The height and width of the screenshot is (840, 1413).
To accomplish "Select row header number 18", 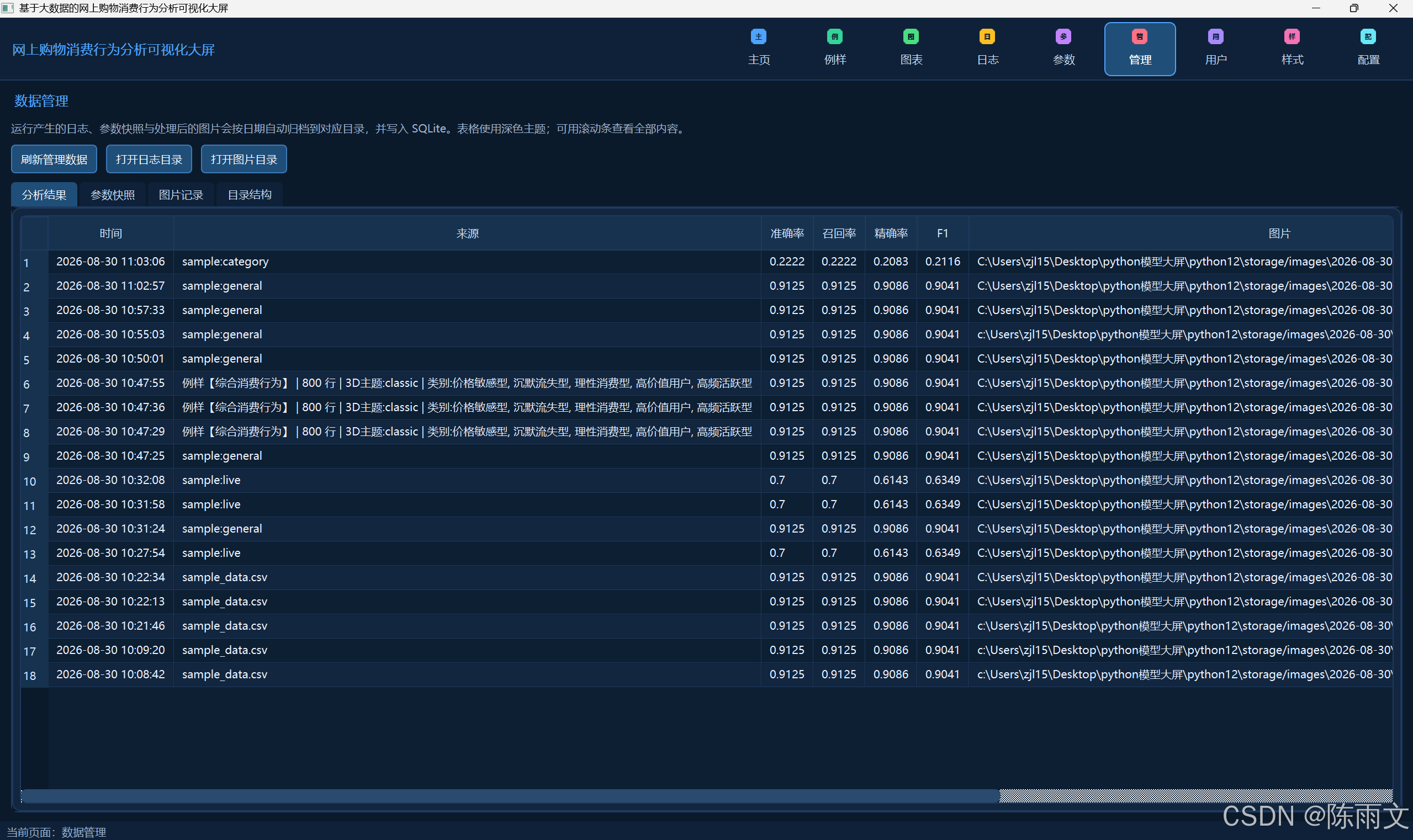I will (x=34, y=676).
